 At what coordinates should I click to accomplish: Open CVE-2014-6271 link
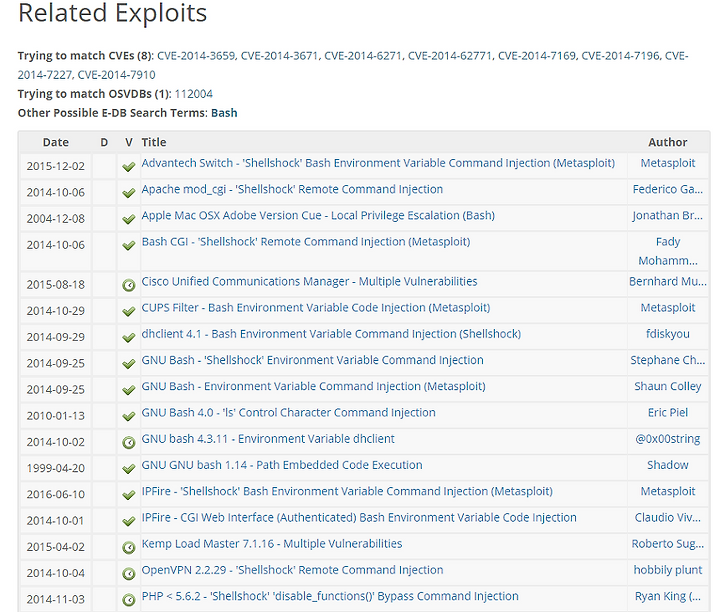(x=364, y=56)
